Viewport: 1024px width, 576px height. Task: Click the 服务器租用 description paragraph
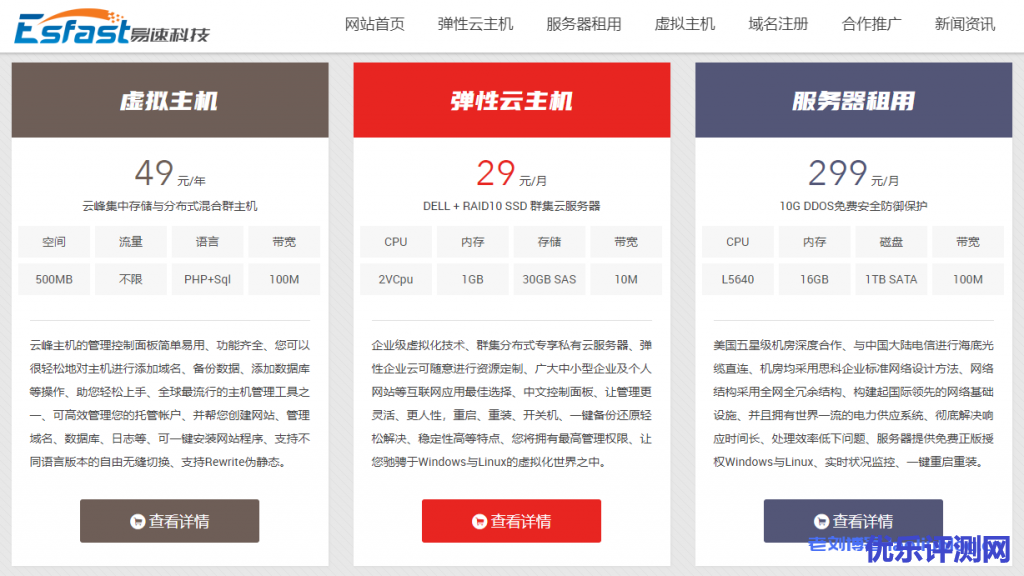[854, 404]
